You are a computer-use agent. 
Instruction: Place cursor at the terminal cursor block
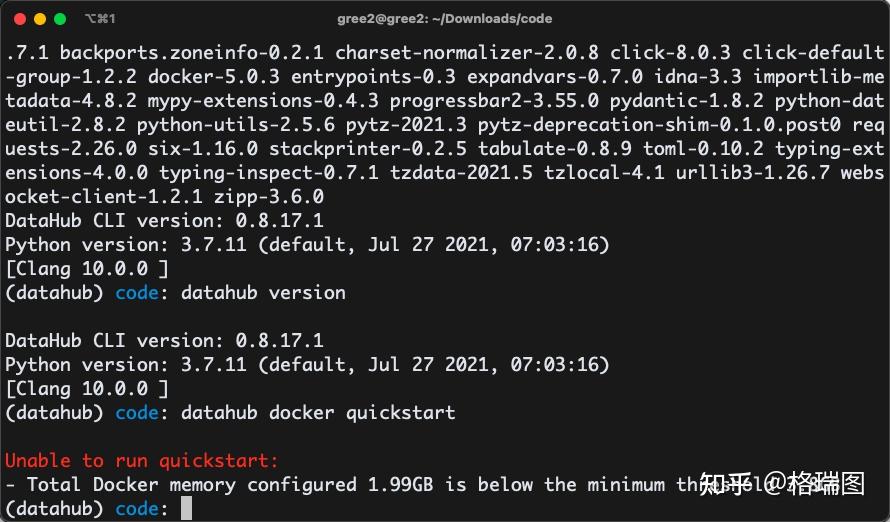[x=186, y=509]
